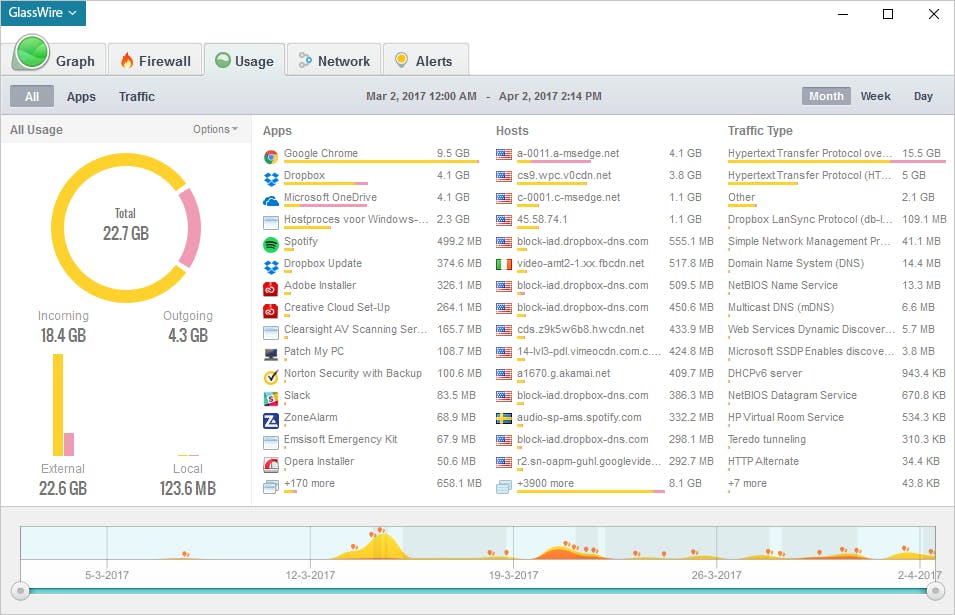Click the Domain Name System (DNS) entry
This screenshot has width=955, height=615.
(x=795, y=263)
